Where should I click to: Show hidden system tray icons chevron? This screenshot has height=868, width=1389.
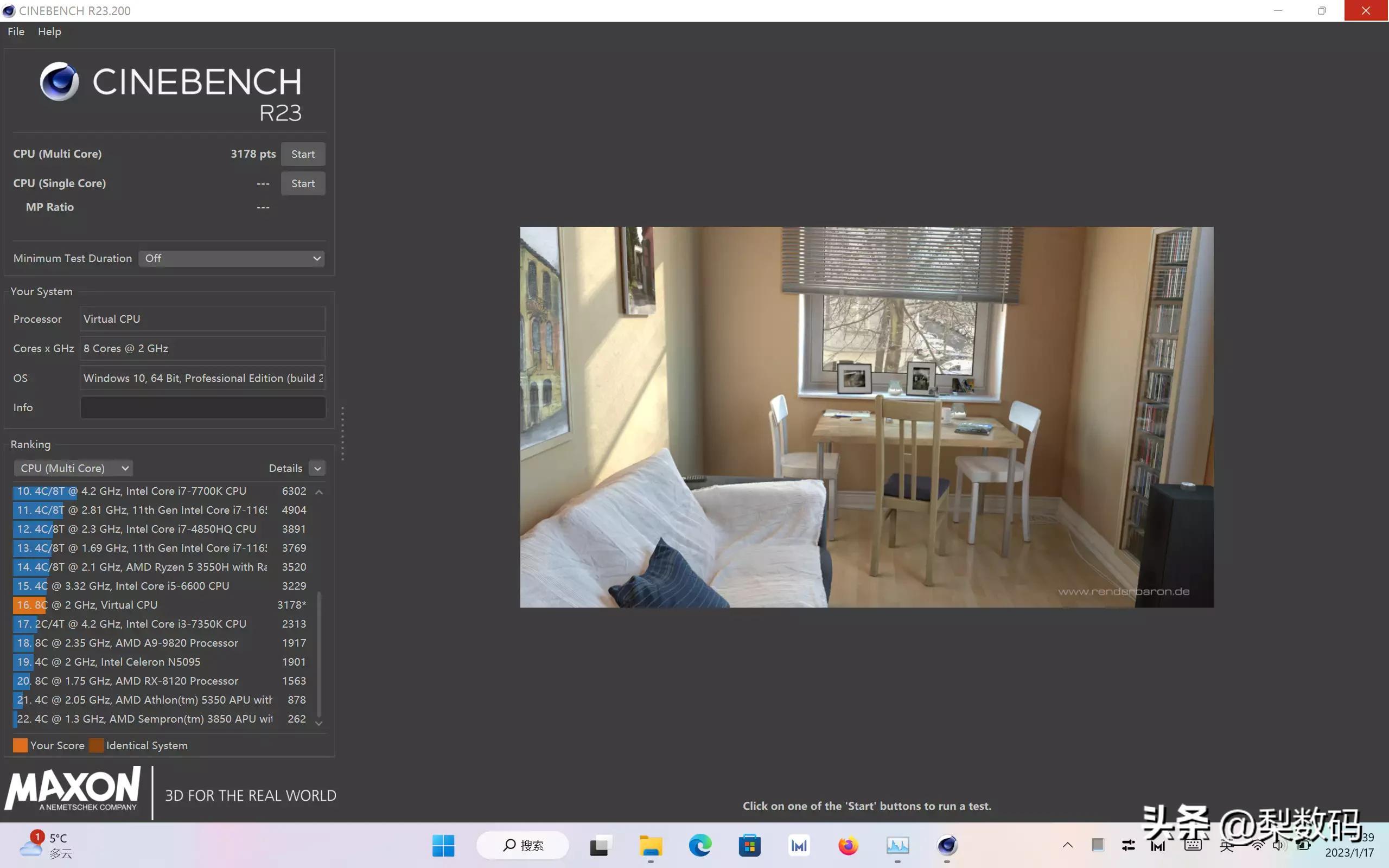pyautogui.click(x=1067, y=845)
